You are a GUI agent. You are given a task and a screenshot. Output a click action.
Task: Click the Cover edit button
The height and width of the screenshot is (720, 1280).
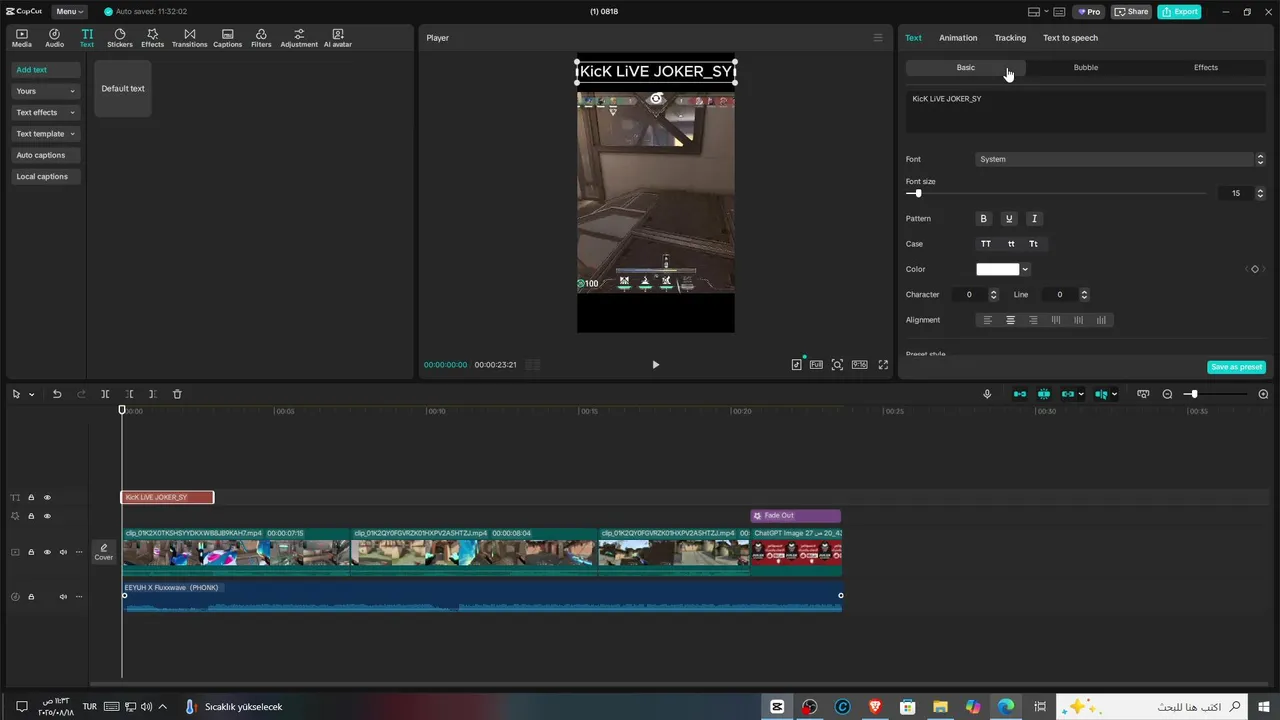104,552
